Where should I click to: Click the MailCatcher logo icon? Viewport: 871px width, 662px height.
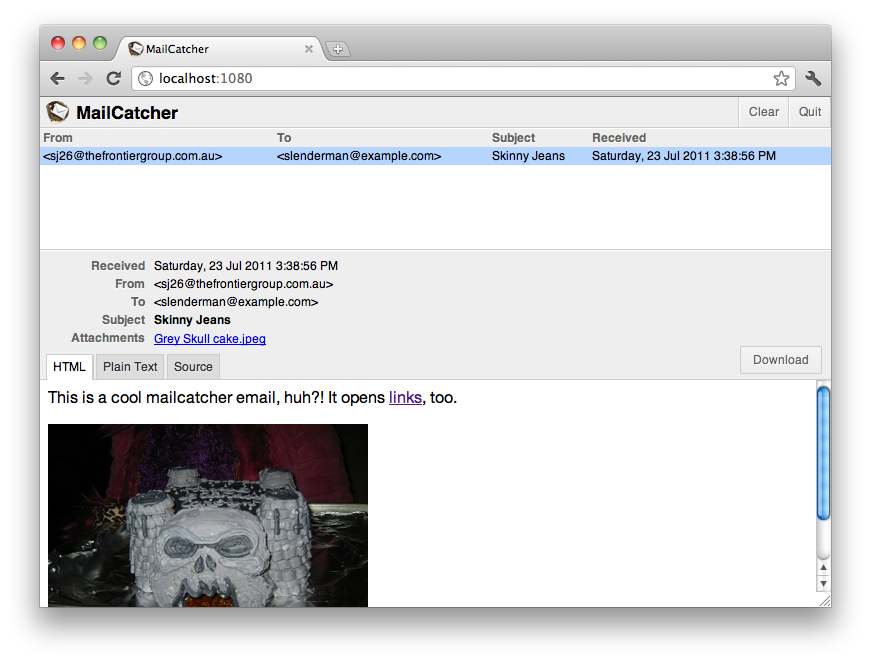coord(57,111)
